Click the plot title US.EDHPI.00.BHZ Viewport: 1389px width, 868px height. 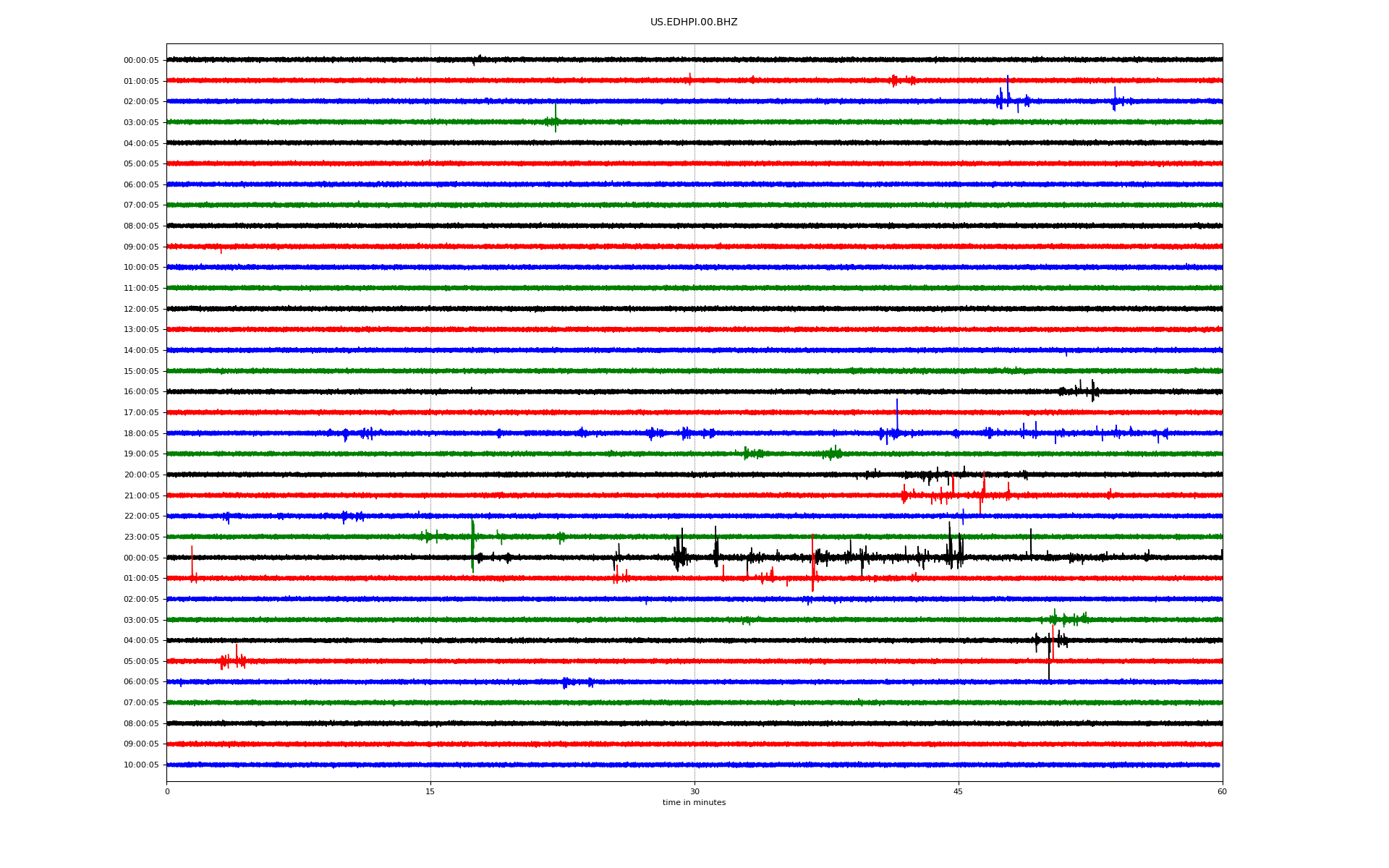(x=693, y=22)
